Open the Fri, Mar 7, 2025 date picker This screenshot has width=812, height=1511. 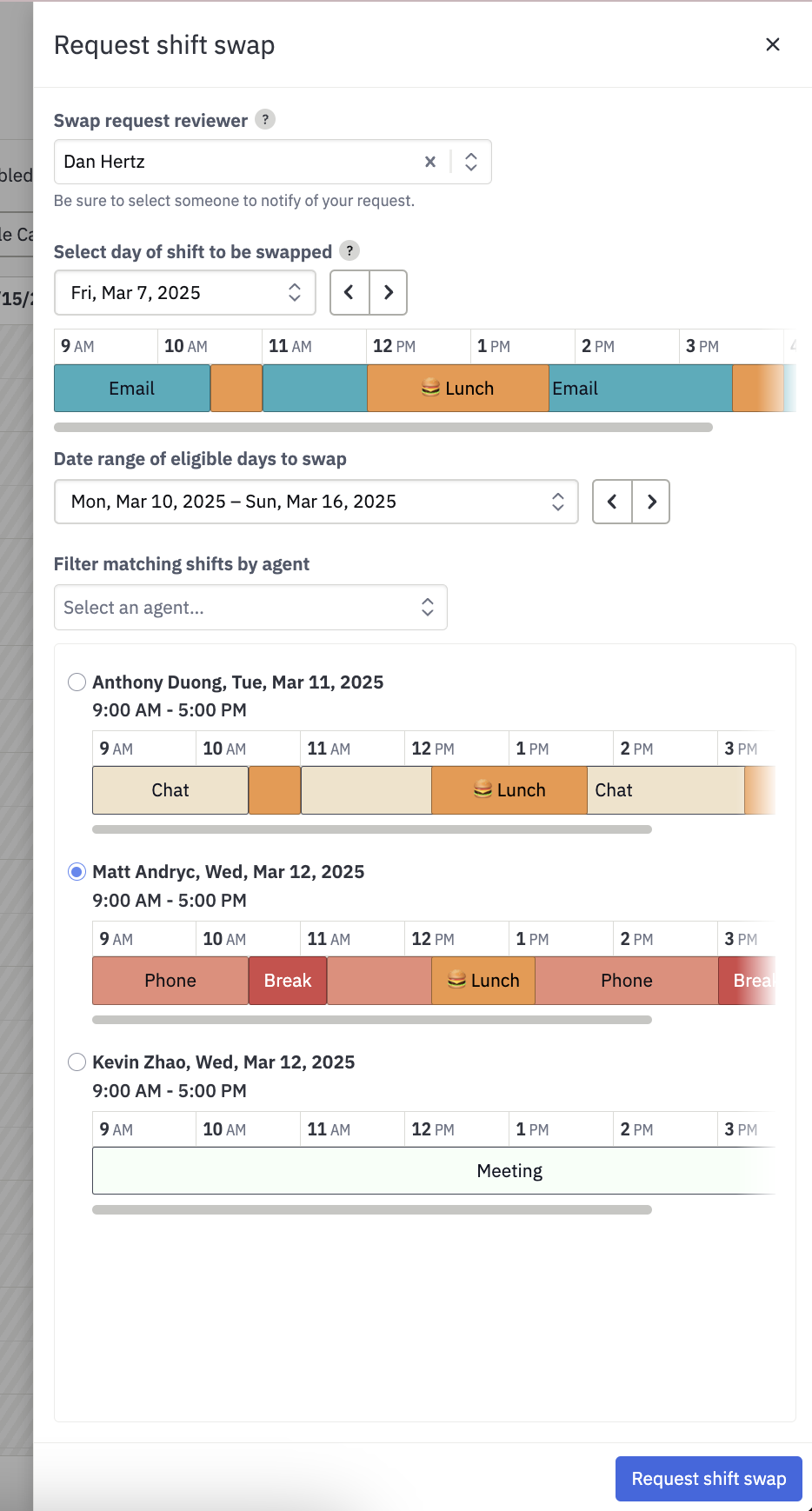coord(185,293)
